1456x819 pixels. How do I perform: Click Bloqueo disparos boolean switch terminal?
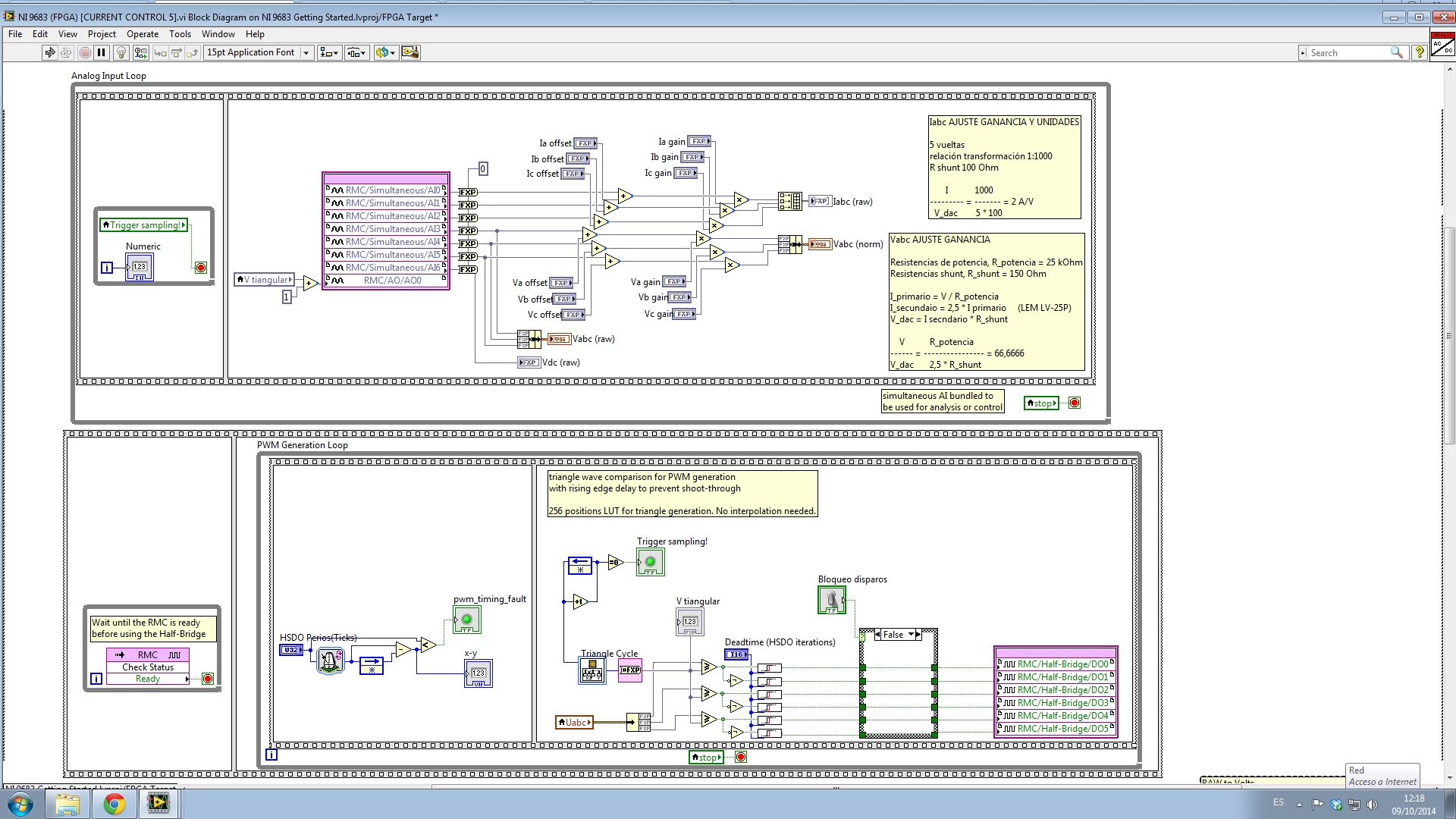pyautogui.click(x=832, y=600)
